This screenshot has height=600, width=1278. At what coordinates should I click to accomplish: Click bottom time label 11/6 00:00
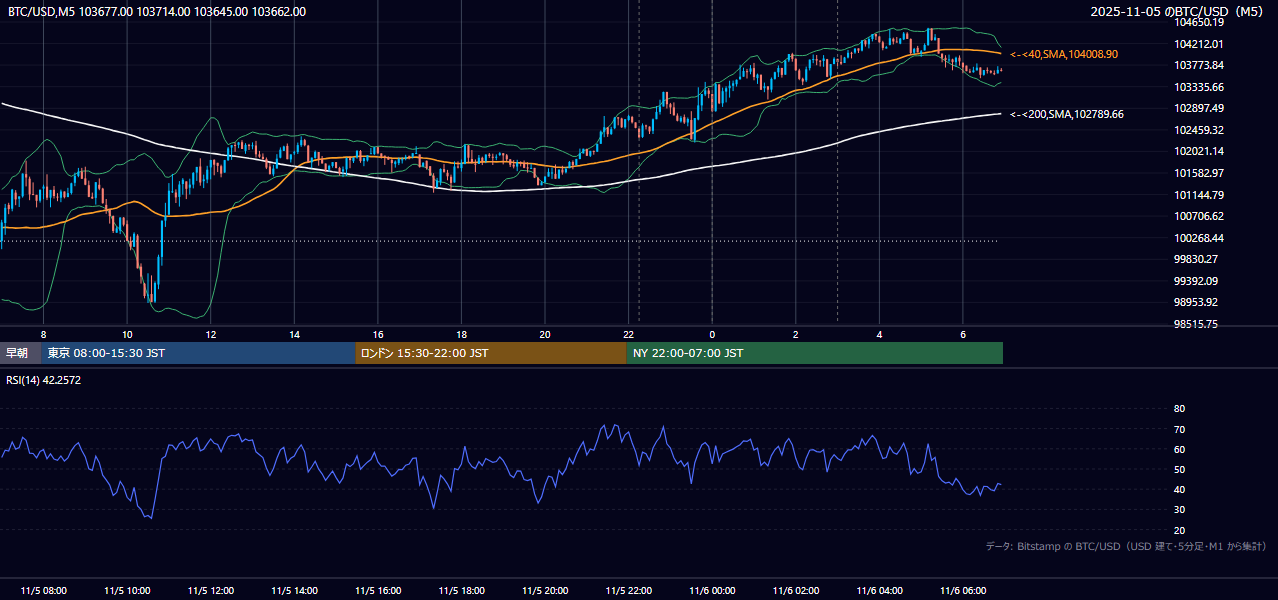pyautogui.click(x=712, y=590)
